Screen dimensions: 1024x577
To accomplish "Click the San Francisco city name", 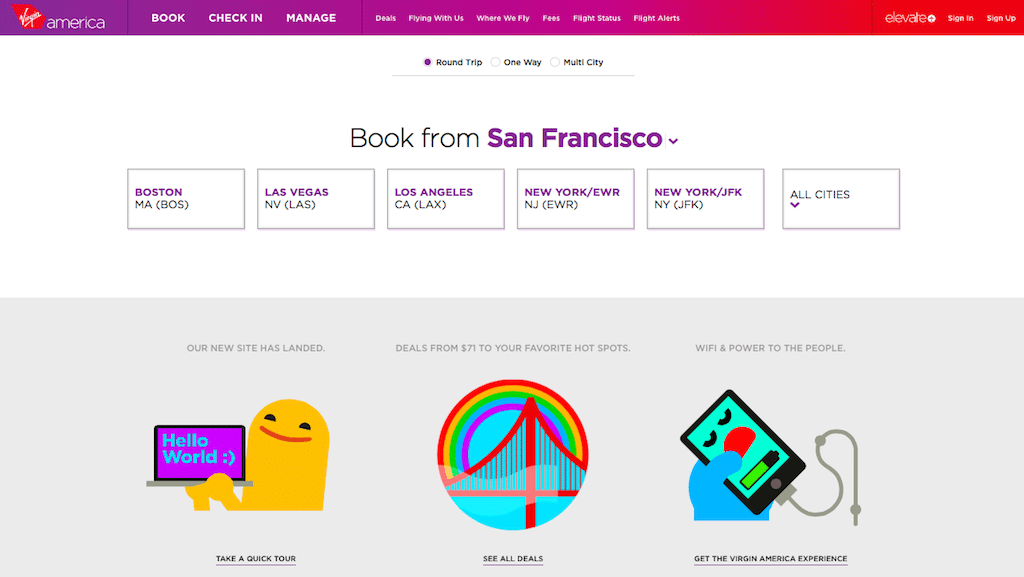I will pyautogui.click(x=575, y=138).
